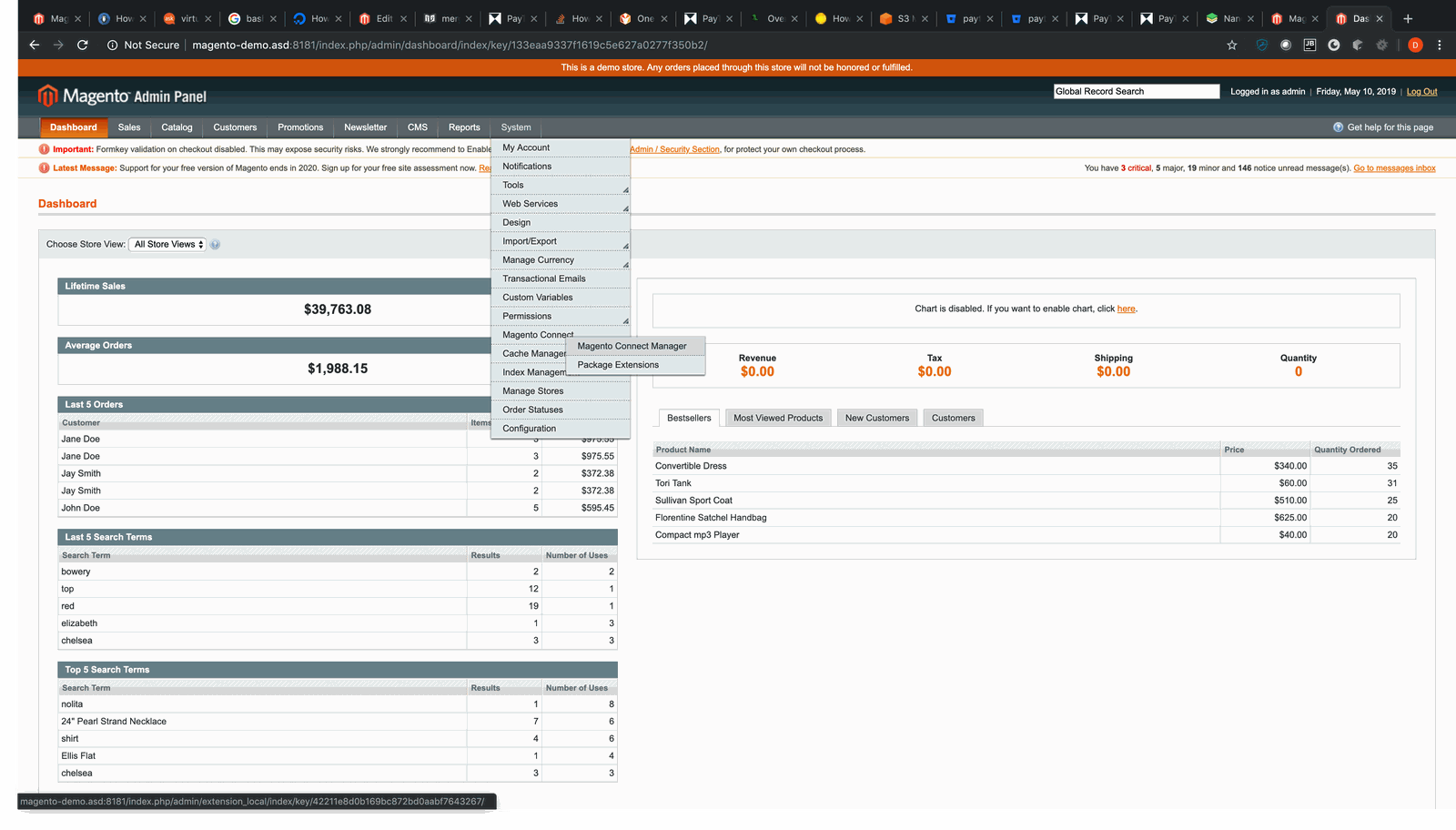Screen dimensions: 1456x830
Task: Click the Log Out link
Action: (1421, 92)
